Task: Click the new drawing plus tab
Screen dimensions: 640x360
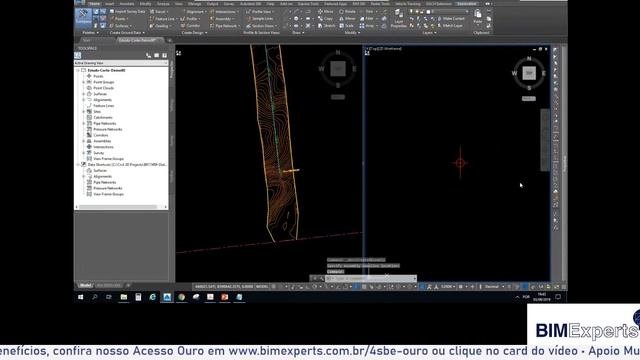Action: pyautogui.click(x=170, y=40)
